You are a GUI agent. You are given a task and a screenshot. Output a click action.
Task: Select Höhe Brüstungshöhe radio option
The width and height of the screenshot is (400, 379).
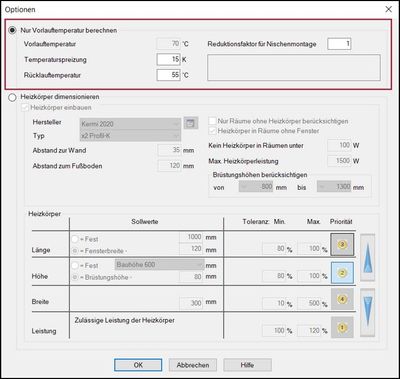pos(75,277)
